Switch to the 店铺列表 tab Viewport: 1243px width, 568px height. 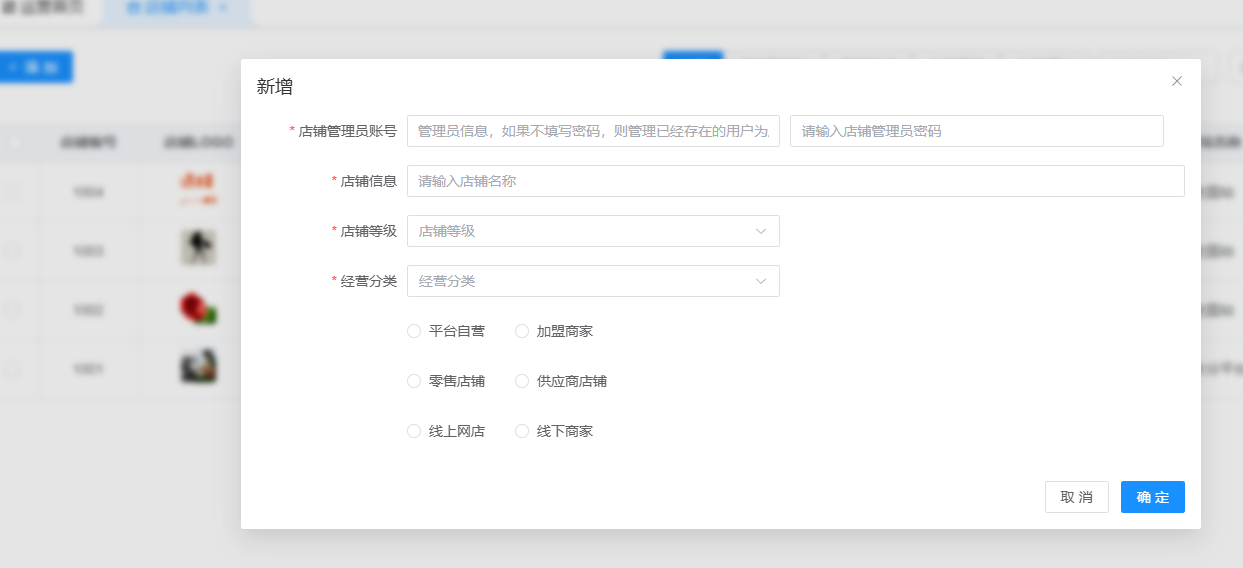[170, 7]
